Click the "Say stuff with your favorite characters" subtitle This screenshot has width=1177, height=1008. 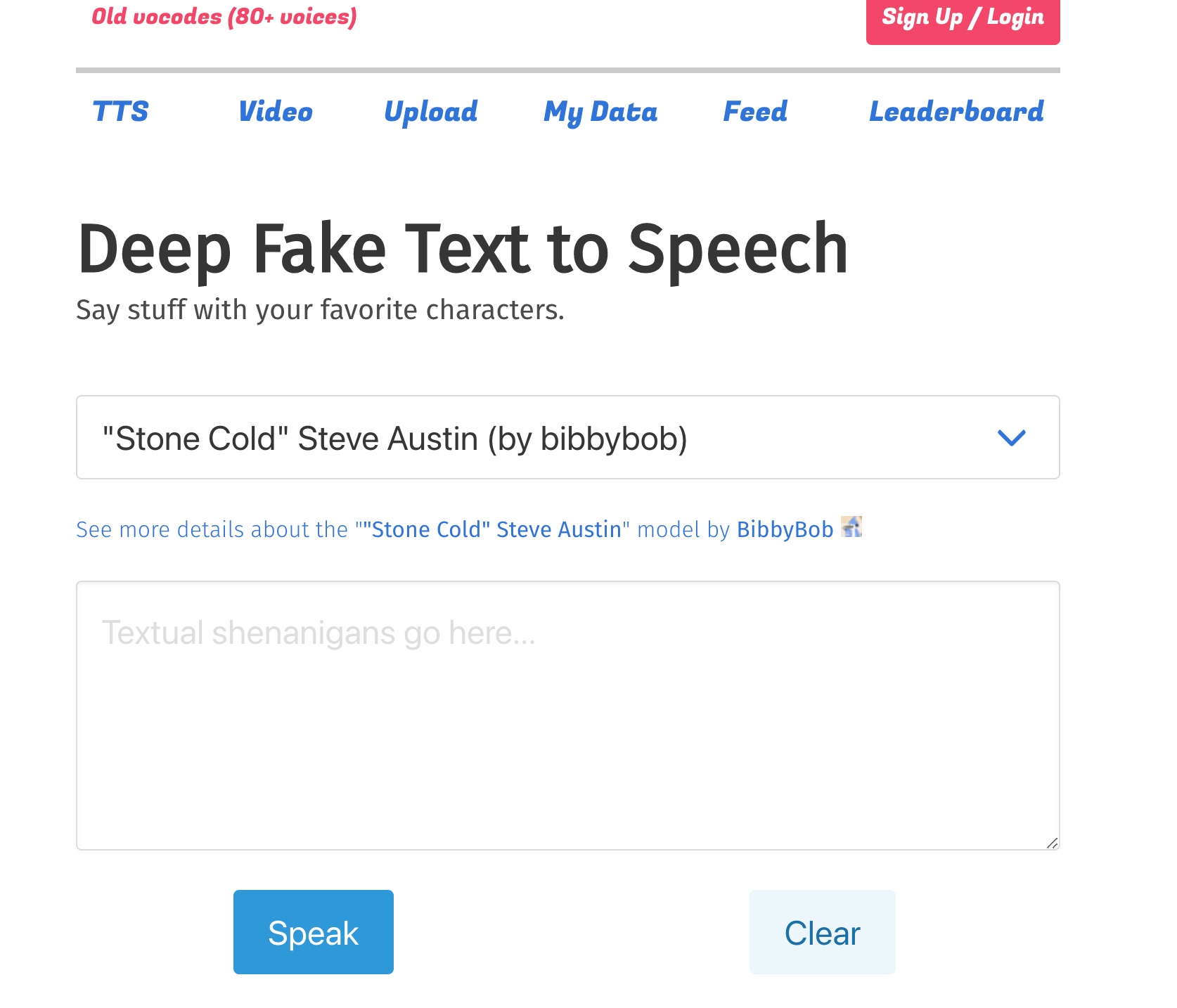point(320,310)
